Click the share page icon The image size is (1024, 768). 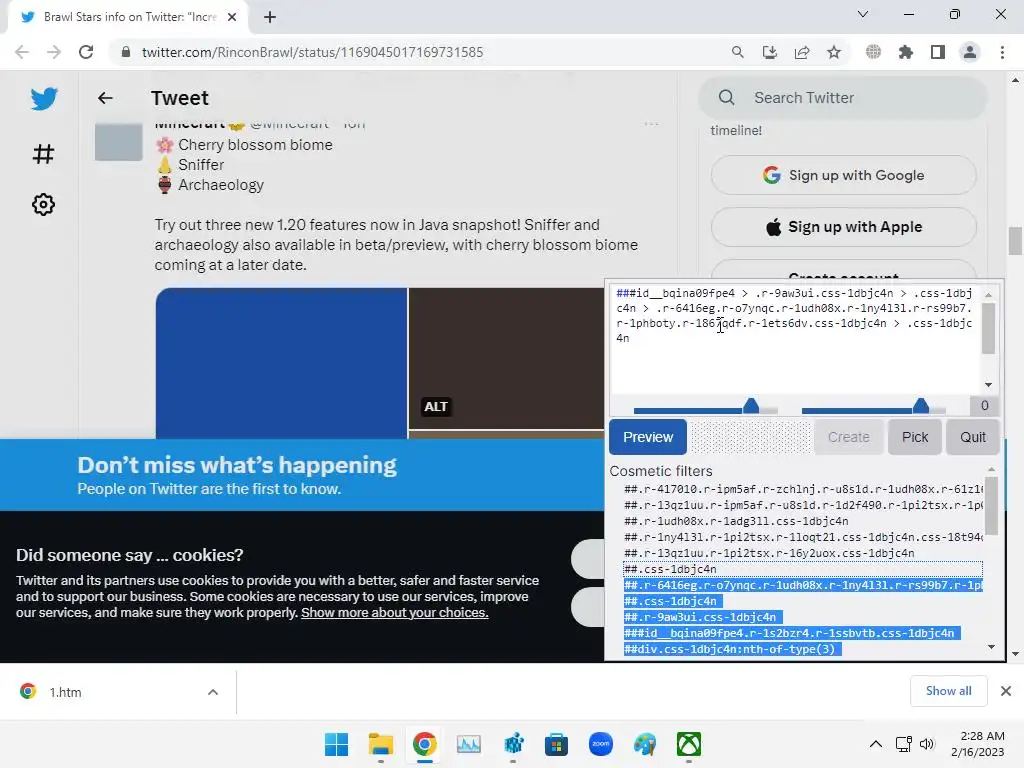pyautogui.click(x=802, y=52)
